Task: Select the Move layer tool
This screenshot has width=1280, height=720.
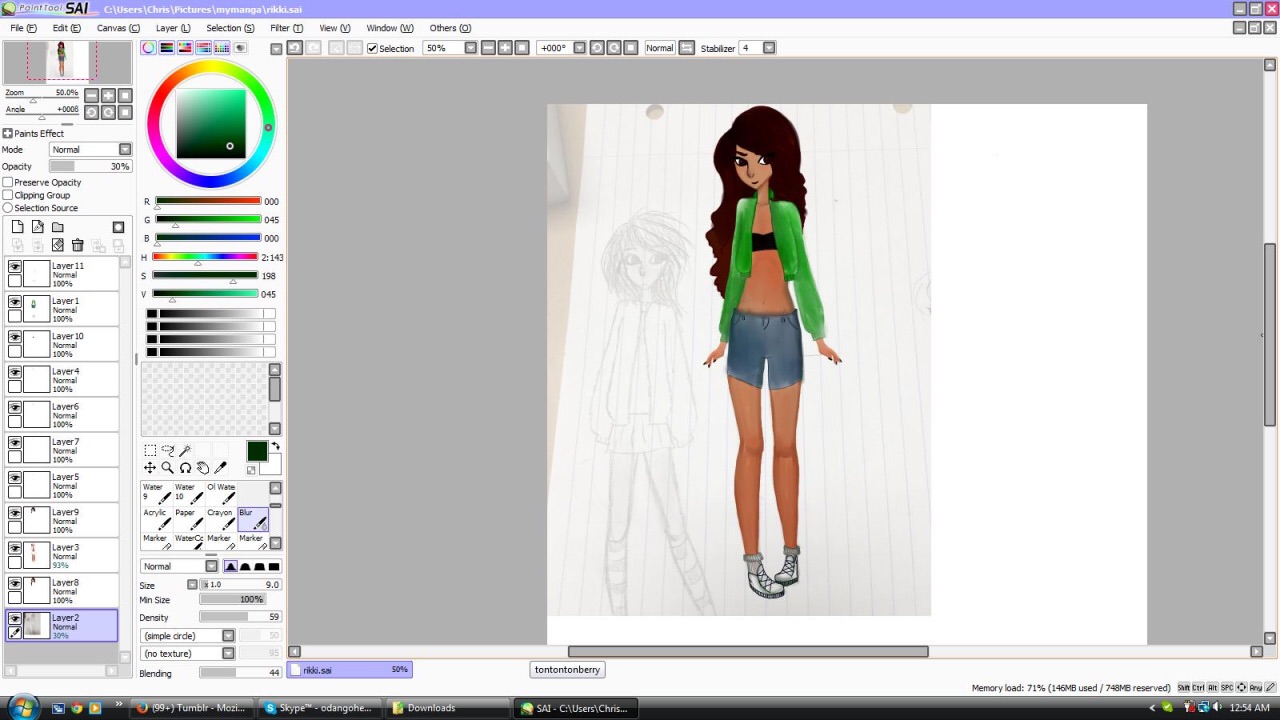Action: point(150,468)
